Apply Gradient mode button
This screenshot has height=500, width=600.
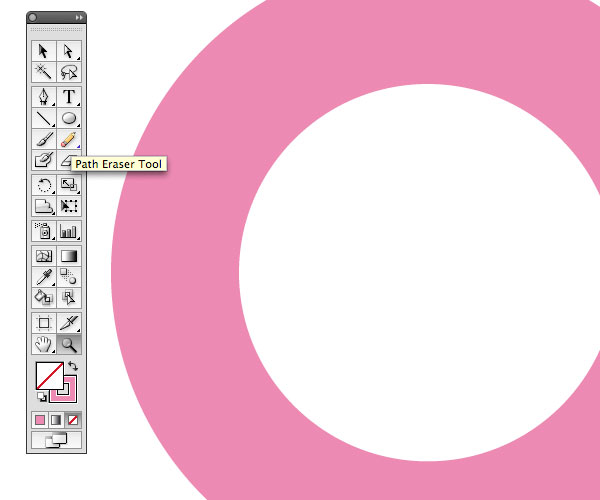[x=56, y=420]
